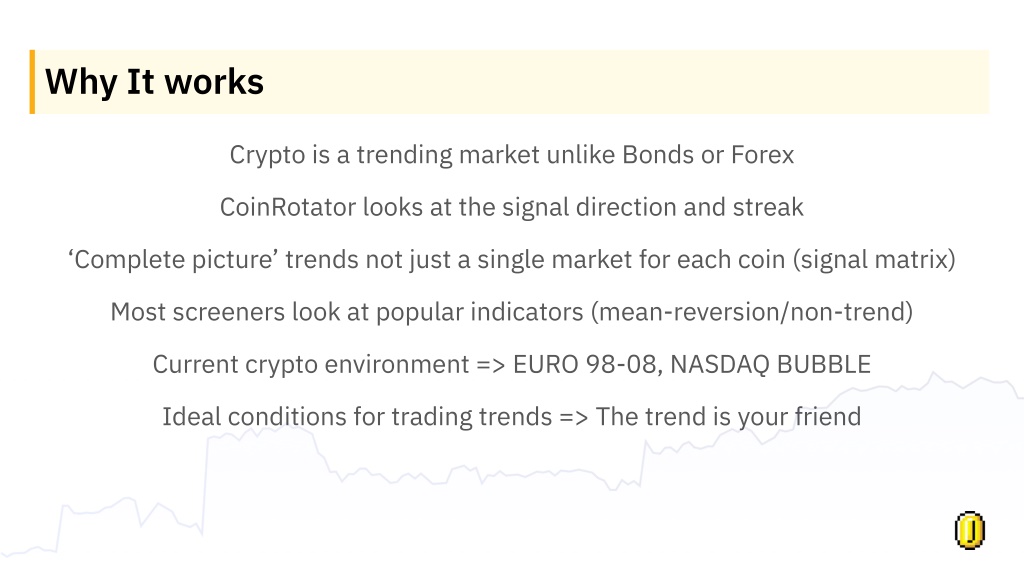Select the 'Complete picture' trends line
The height and width of the screenshot is (576, 1024).
[511, 260]
